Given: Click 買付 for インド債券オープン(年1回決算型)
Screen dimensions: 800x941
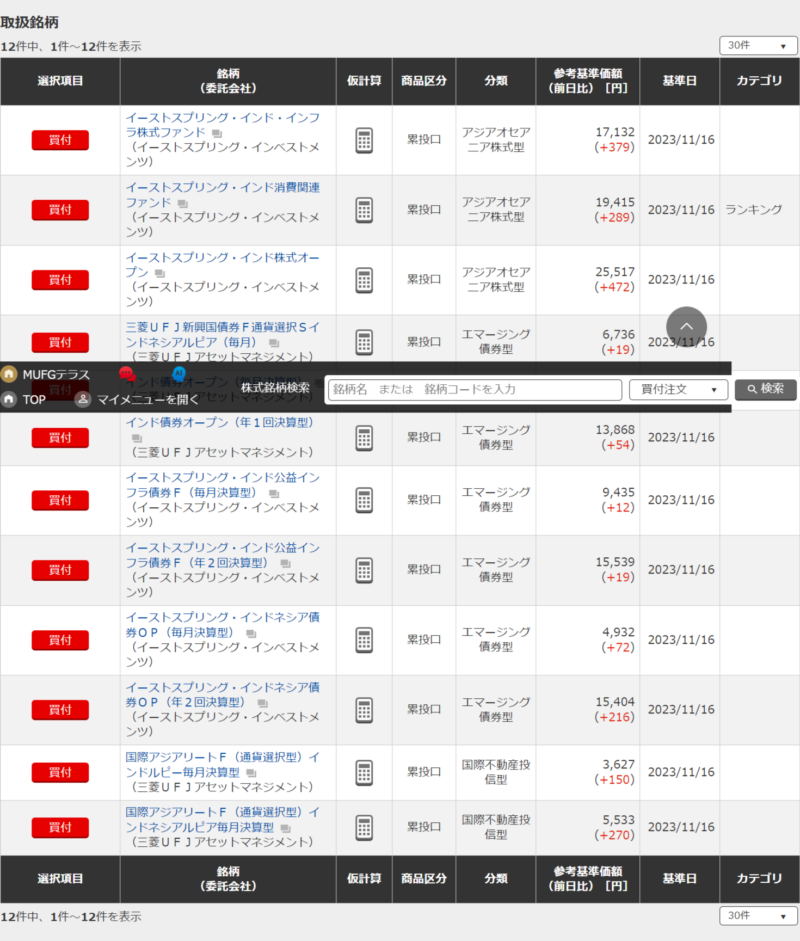Looking at the screenshot, I should pyautogui.click(x=60, y=438).
